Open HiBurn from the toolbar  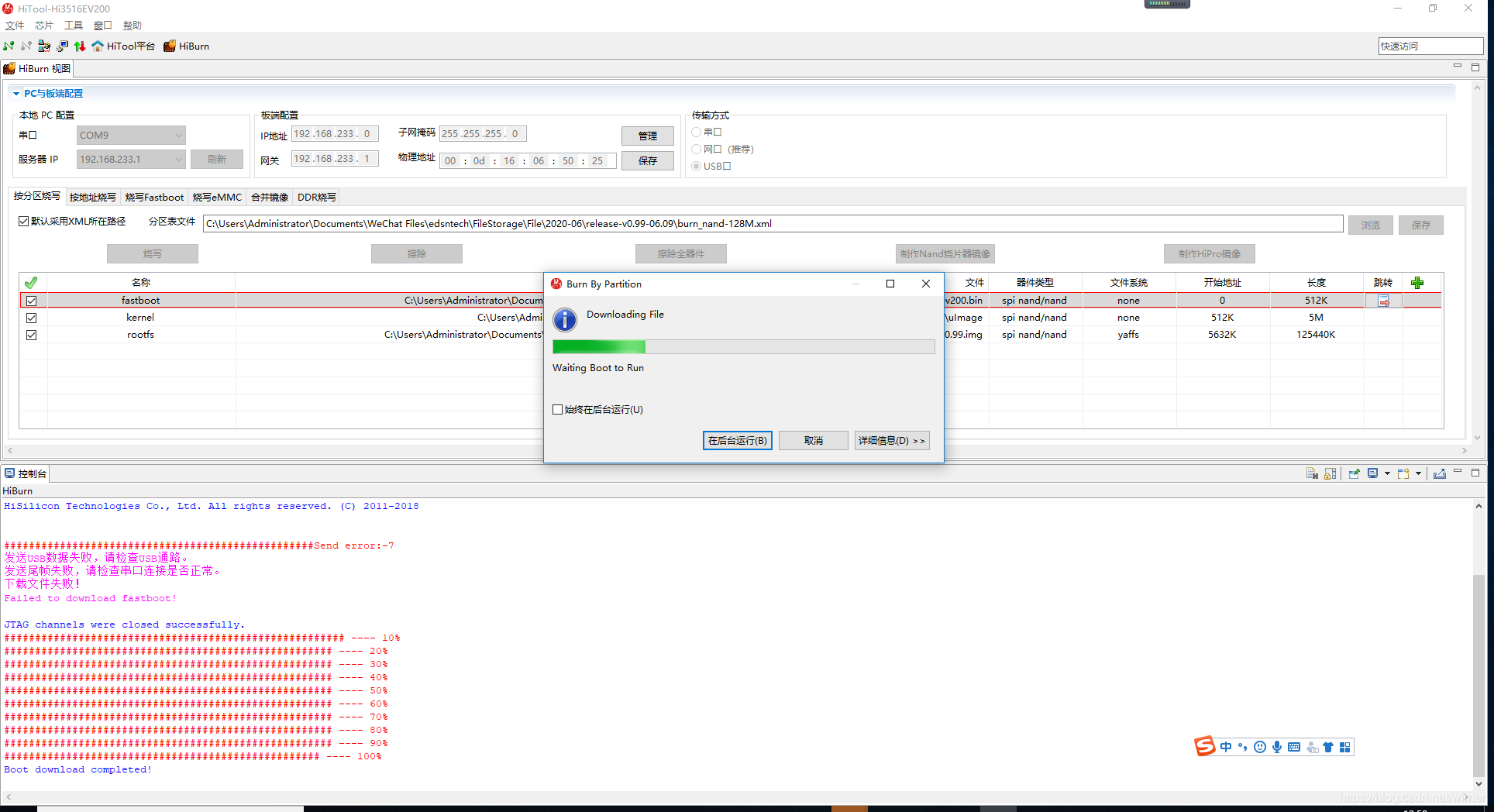coord(186,46)
